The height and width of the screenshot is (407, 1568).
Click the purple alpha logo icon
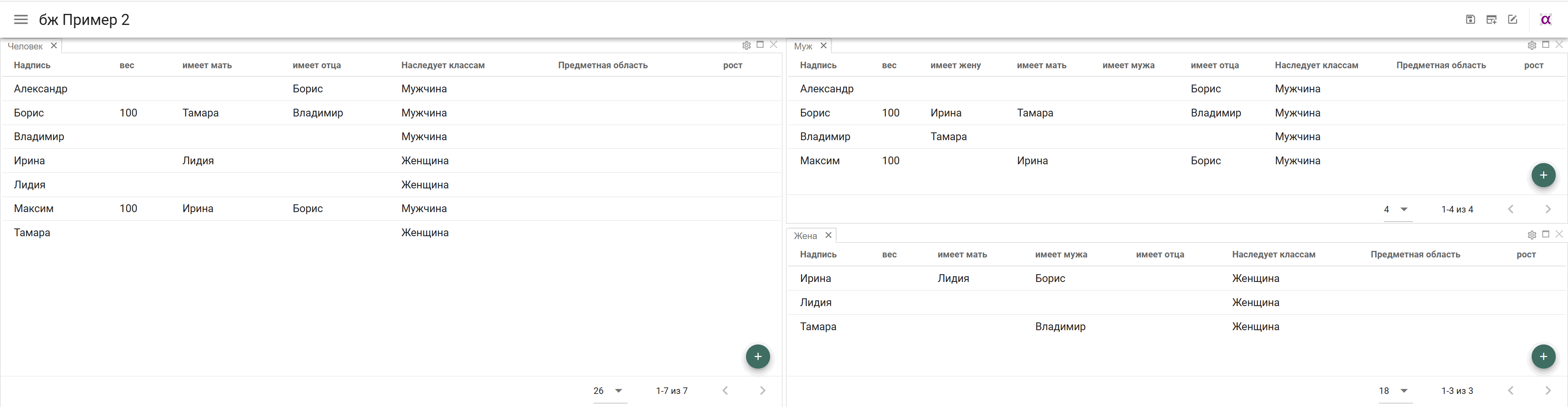pos(1546,20)
